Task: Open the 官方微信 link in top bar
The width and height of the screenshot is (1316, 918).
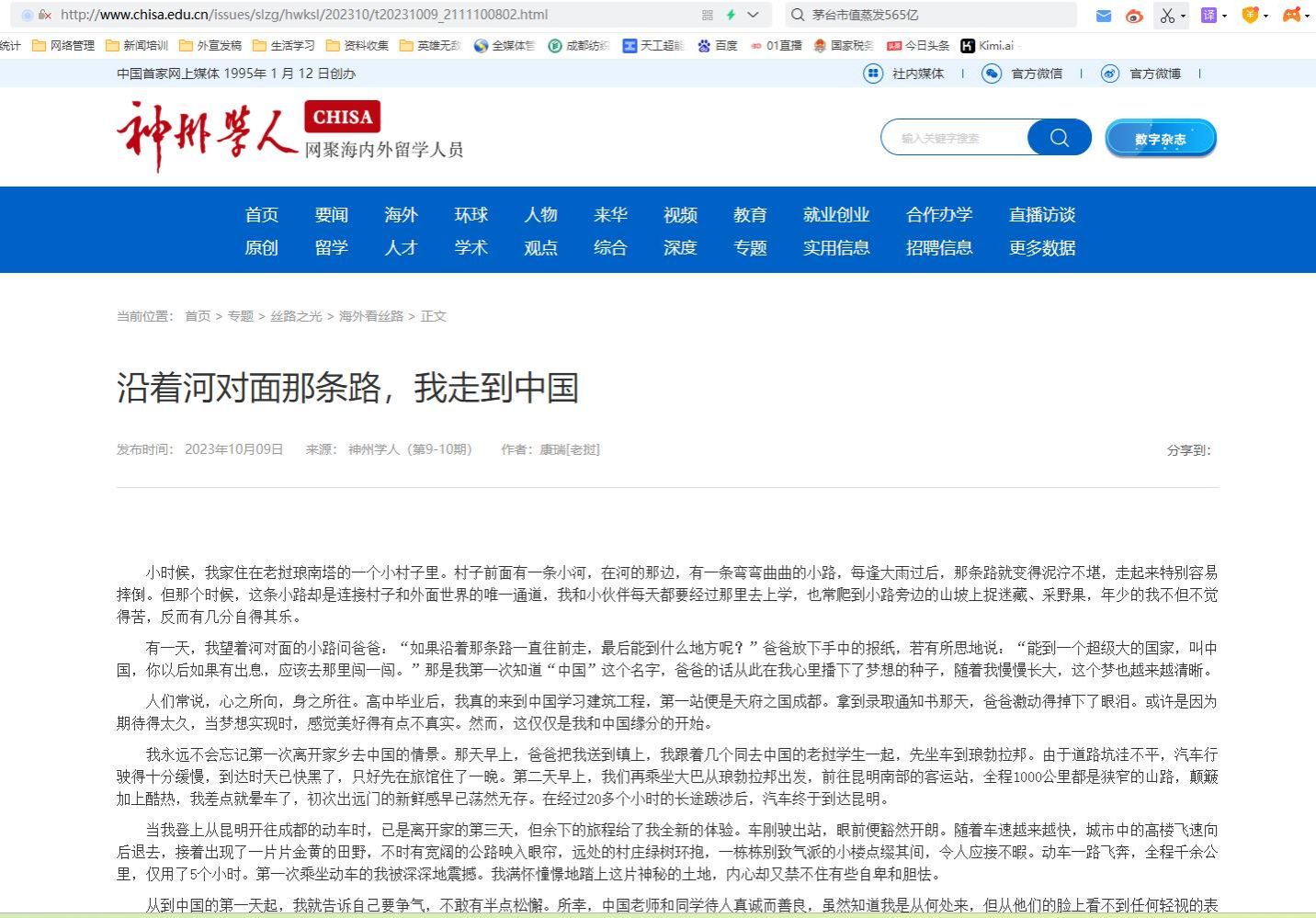Action: click(1036, 74)
